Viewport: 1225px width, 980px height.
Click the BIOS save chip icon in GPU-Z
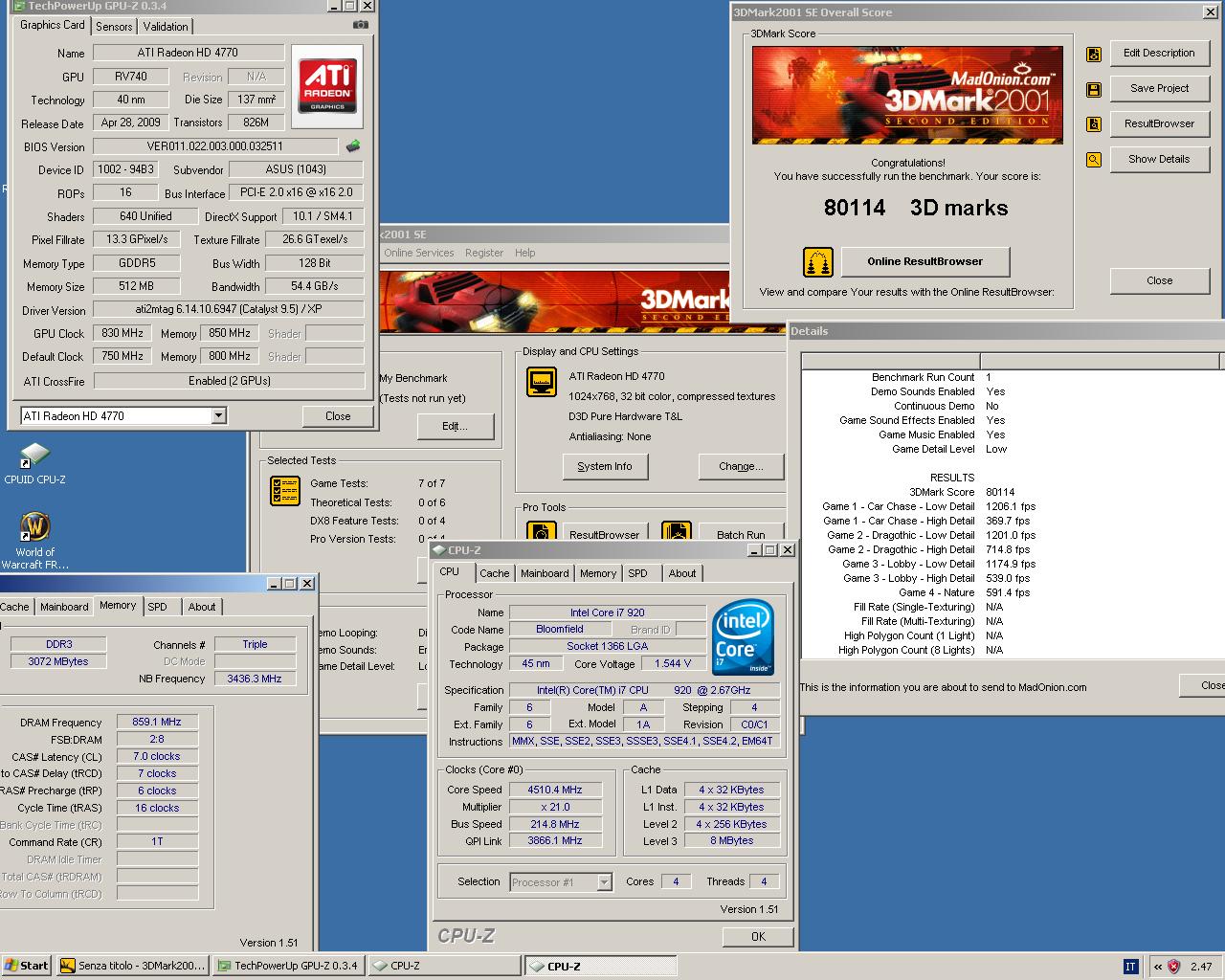353,146
